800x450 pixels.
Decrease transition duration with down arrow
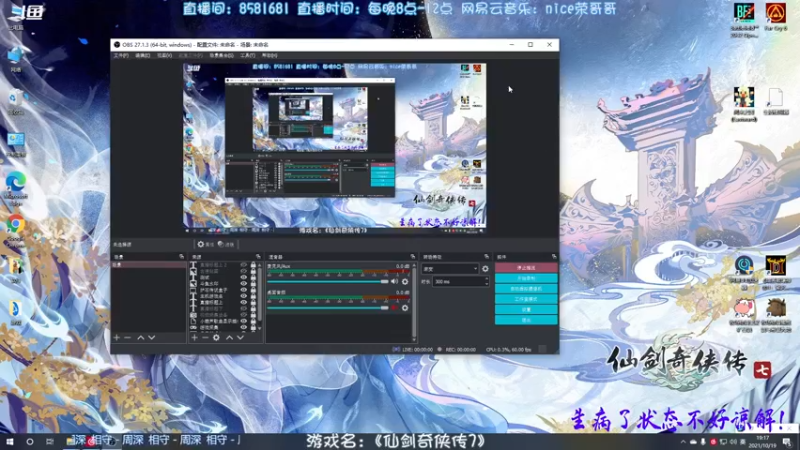point(487,284)
